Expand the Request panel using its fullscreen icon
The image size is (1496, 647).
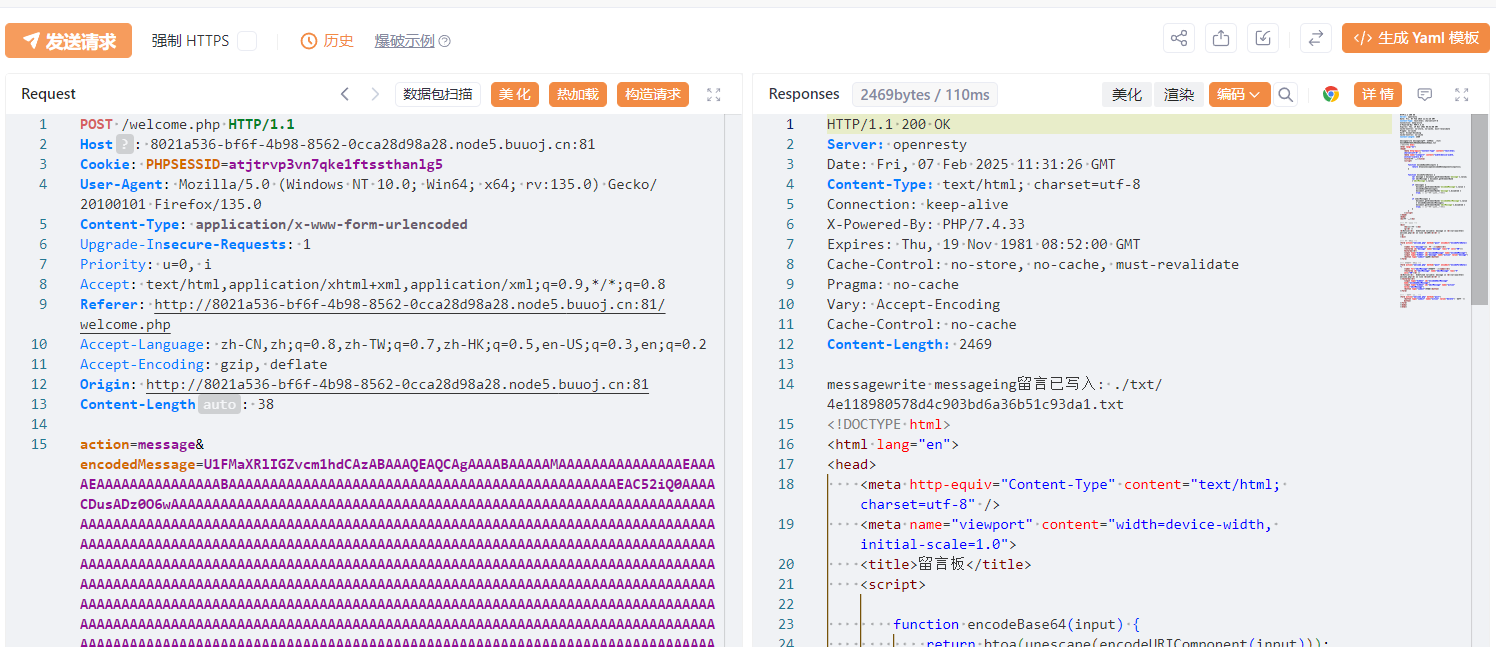tap(713, 93)
